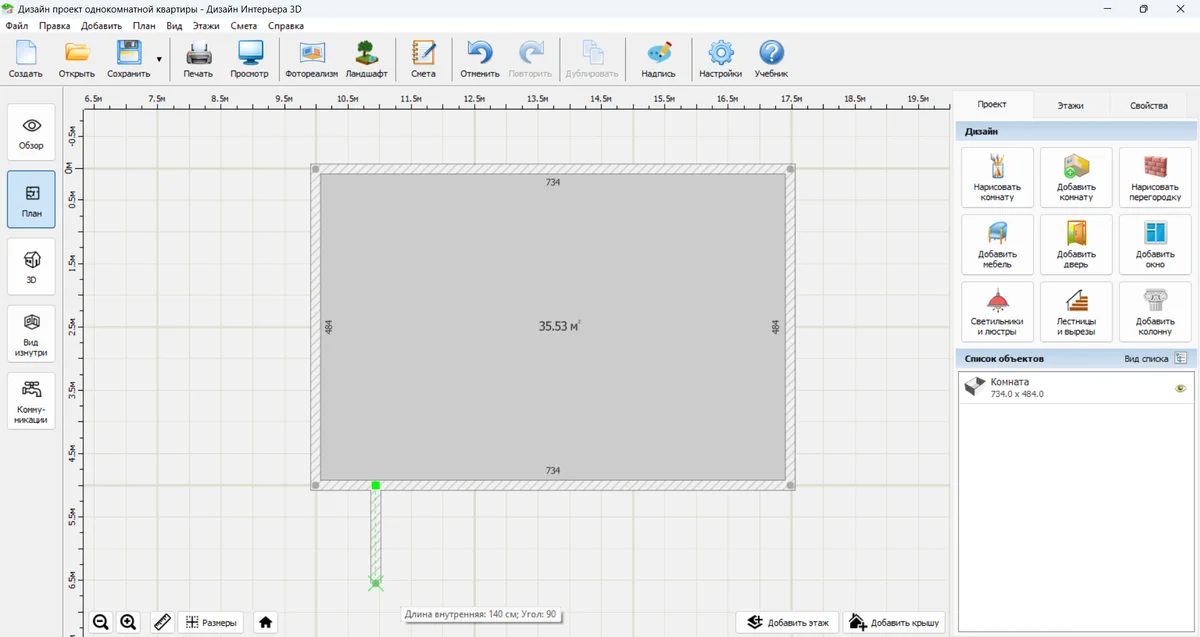1200x637 pixels.
Task: Click the greyed-out Дублировать icon
Action: click(592, 59)
